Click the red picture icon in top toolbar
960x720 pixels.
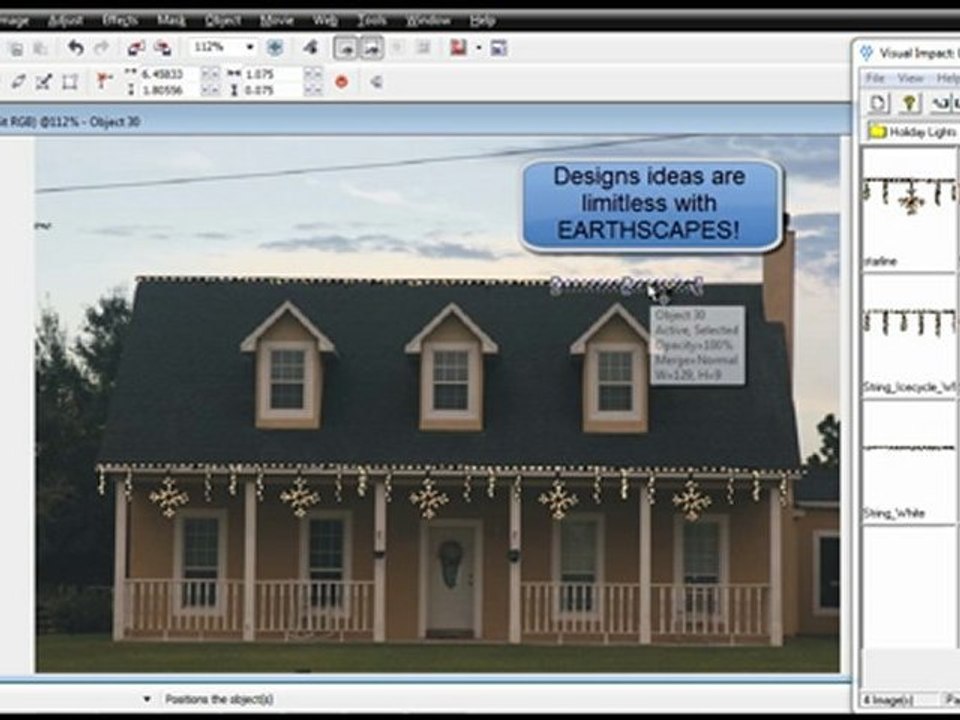[458, 48]
